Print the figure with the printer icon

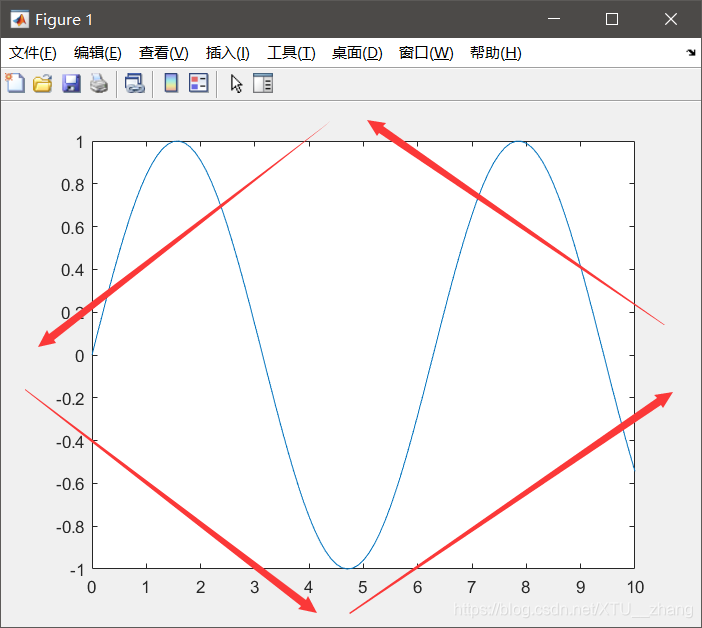[99, 84]
